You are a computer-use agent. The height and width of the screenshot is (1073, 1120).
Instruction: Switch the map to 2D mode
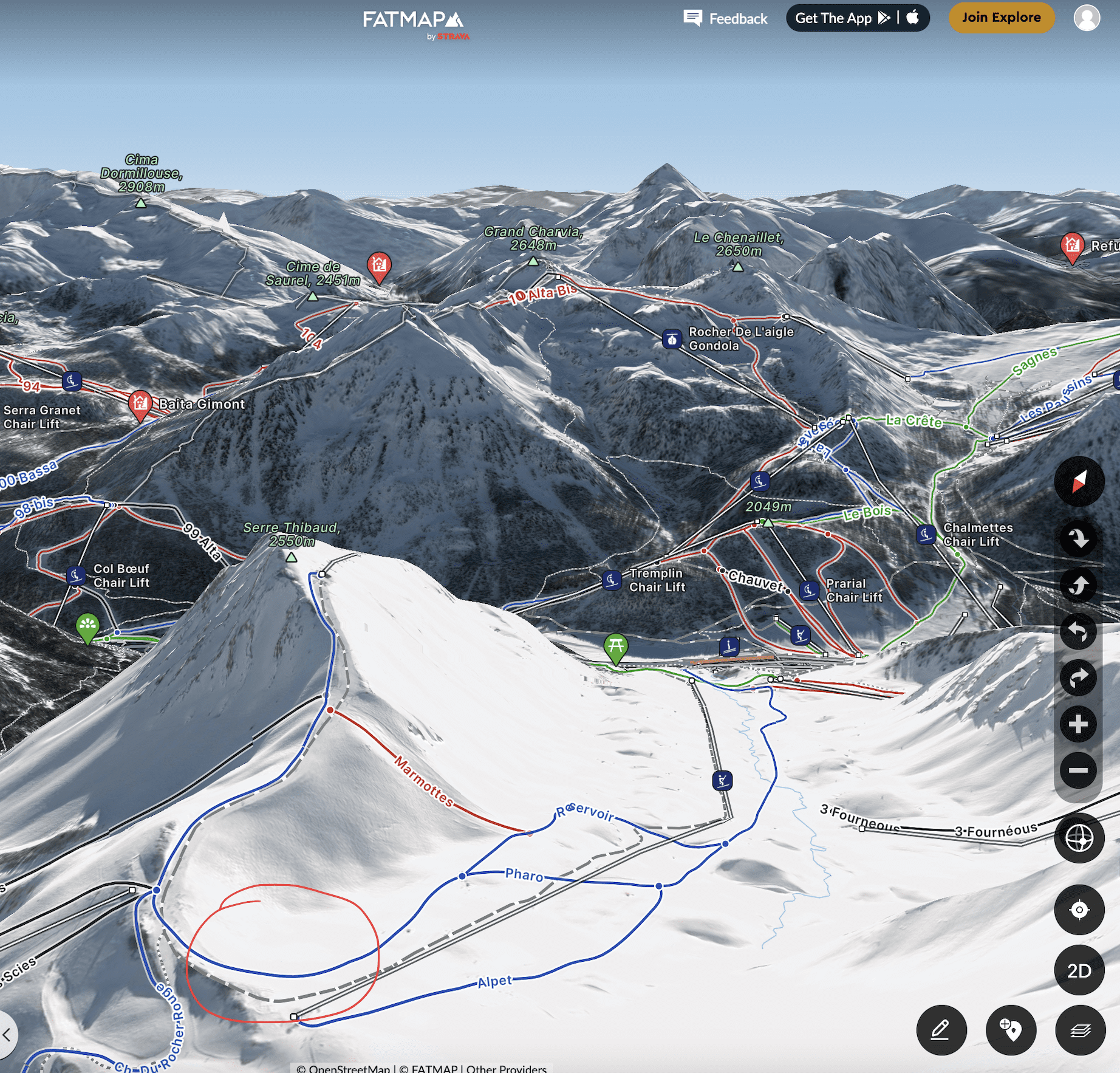pos(1079,970)
